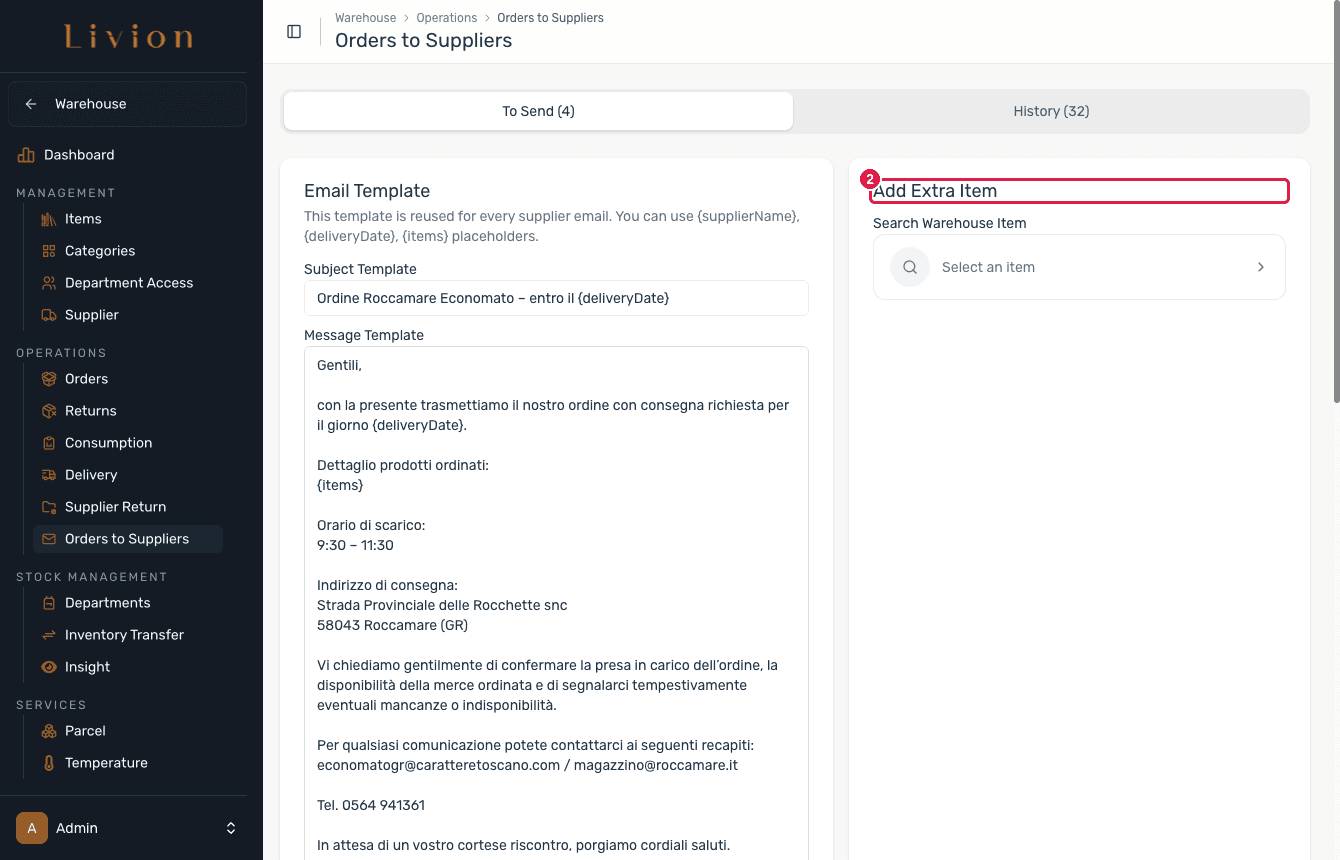Image resolution: width=1340 pixels, height=860 pixels.
Task: Click the Supplier truck icon
Action: 49,315
